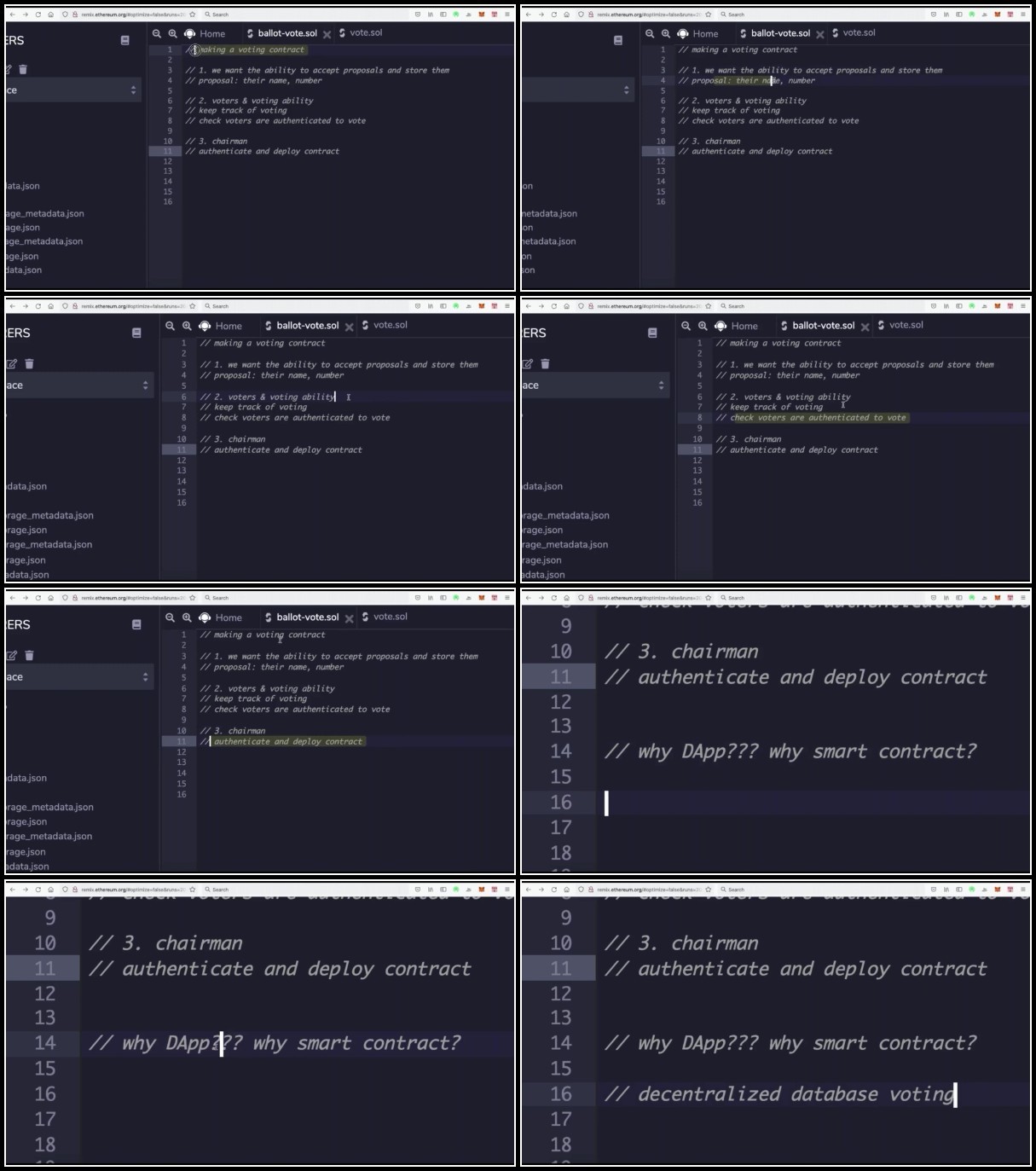The height and width of the screenshot is (1171, 1036).
Task: Click rage_metadata.json first entry in middle-left frame
Action: pos(50,515)
